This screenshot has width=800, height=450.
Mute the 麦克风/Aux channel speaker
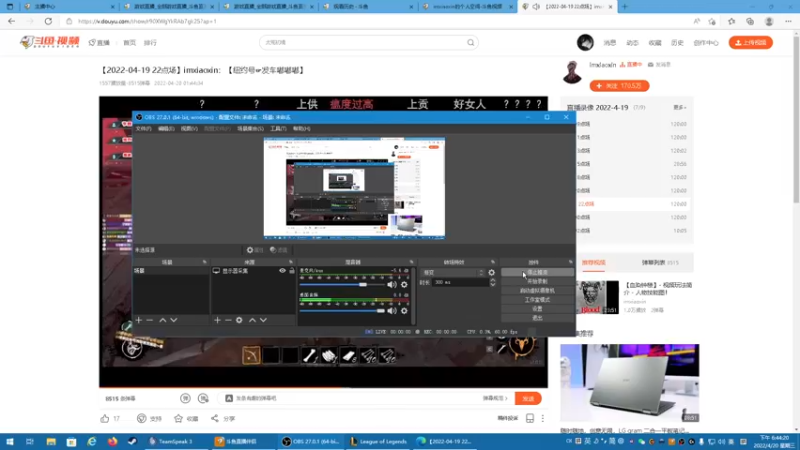click(391, 285)
